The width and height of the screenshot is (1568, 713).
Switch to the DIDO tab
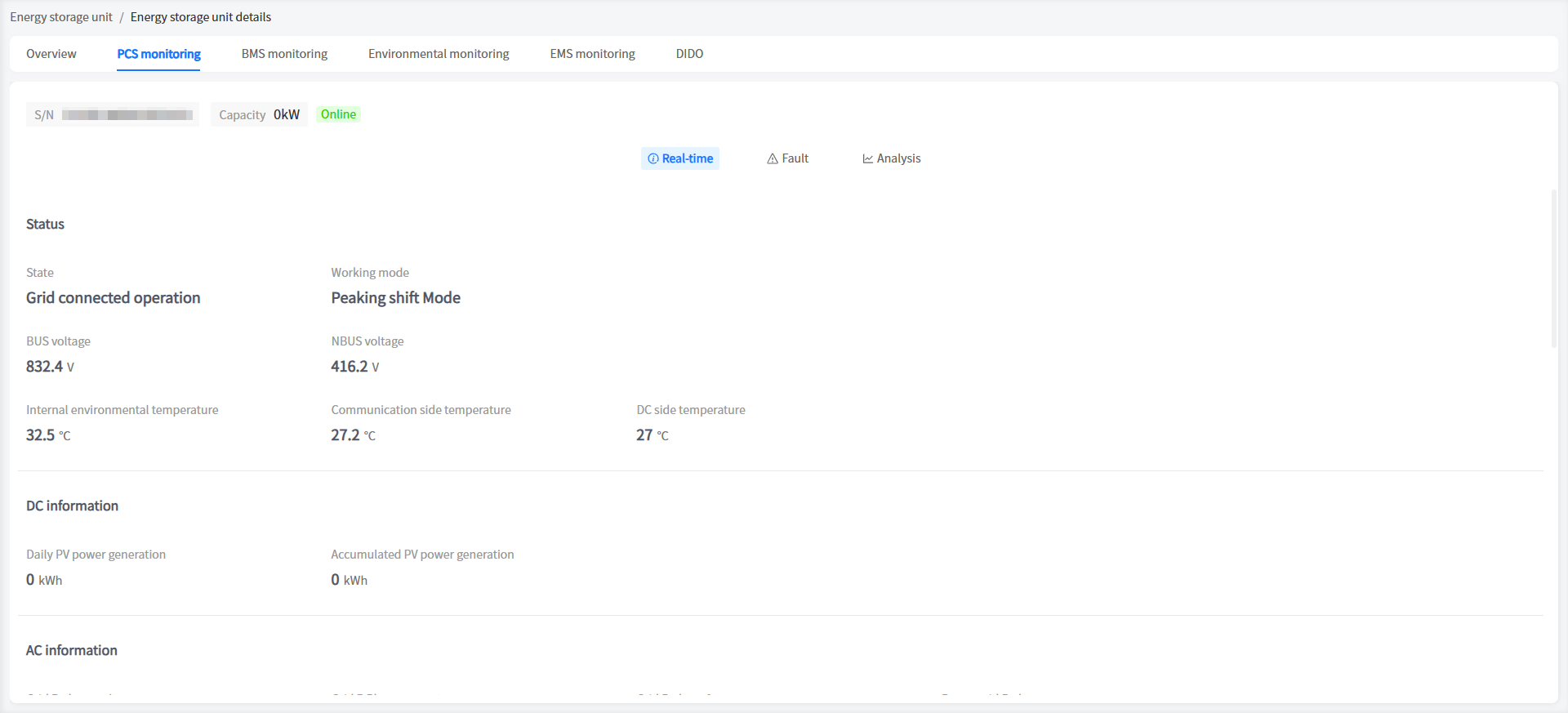[x=689, y=54]
